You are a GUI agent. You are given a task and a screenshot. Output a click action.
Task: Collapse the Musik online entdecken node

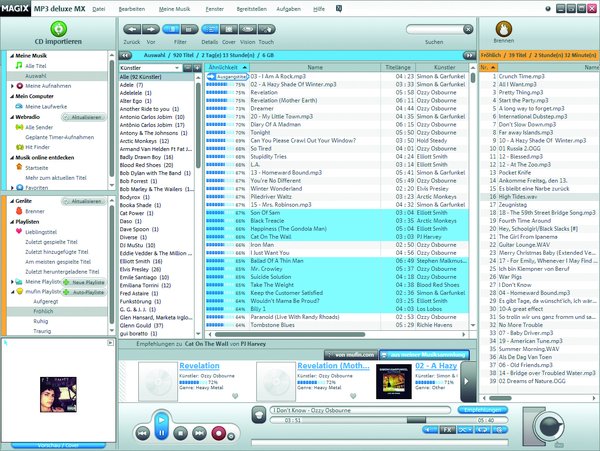coord(12,158)
